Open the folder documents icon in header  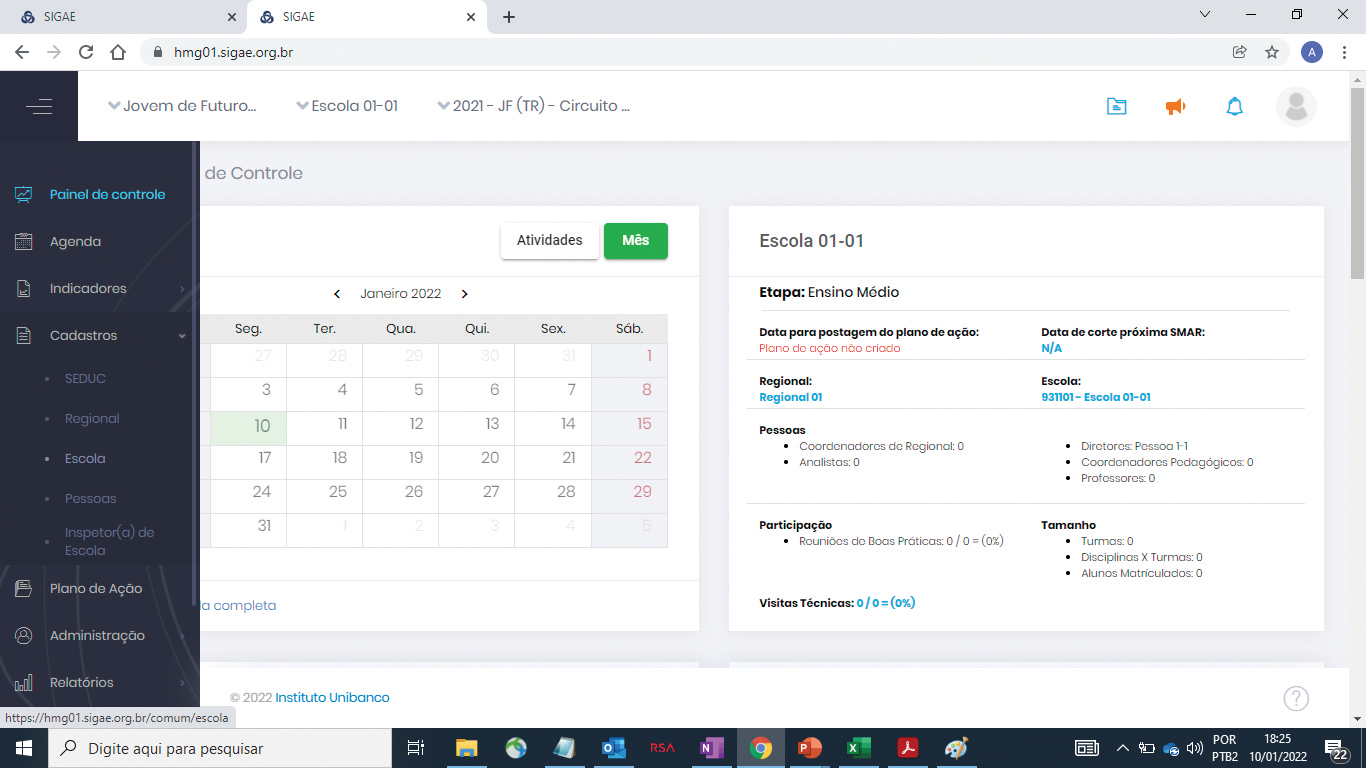coord(1117,107)
